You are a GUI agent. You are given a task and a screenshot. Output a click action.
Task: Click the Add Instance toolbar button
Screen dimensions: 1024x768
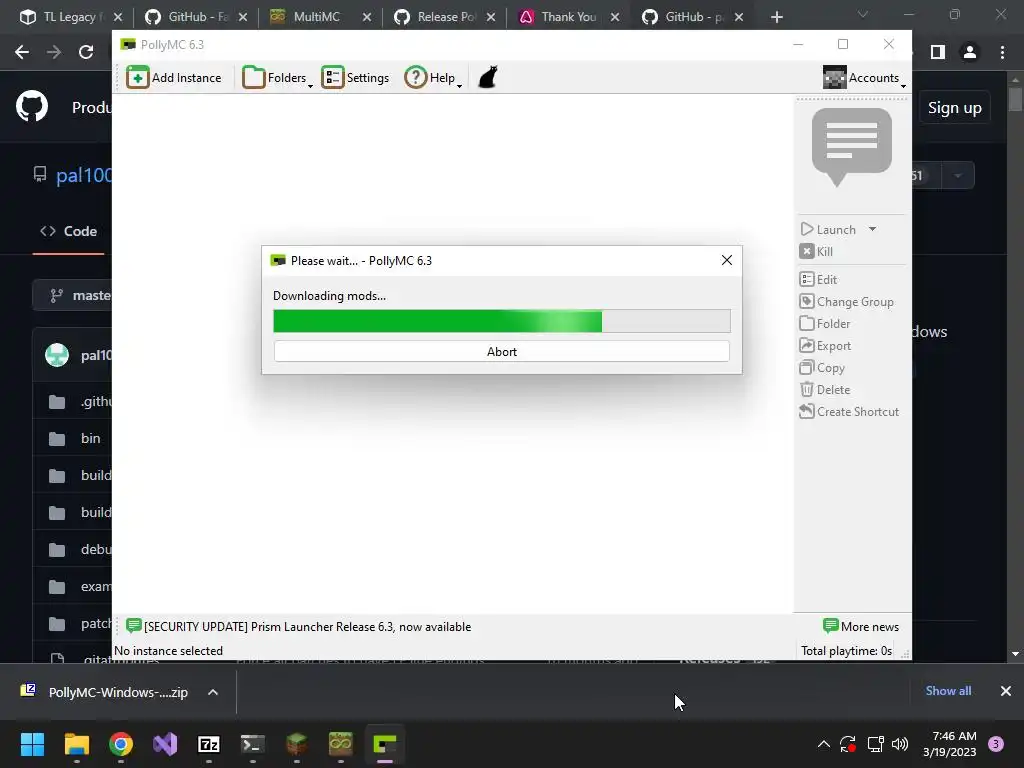(174, 78)
